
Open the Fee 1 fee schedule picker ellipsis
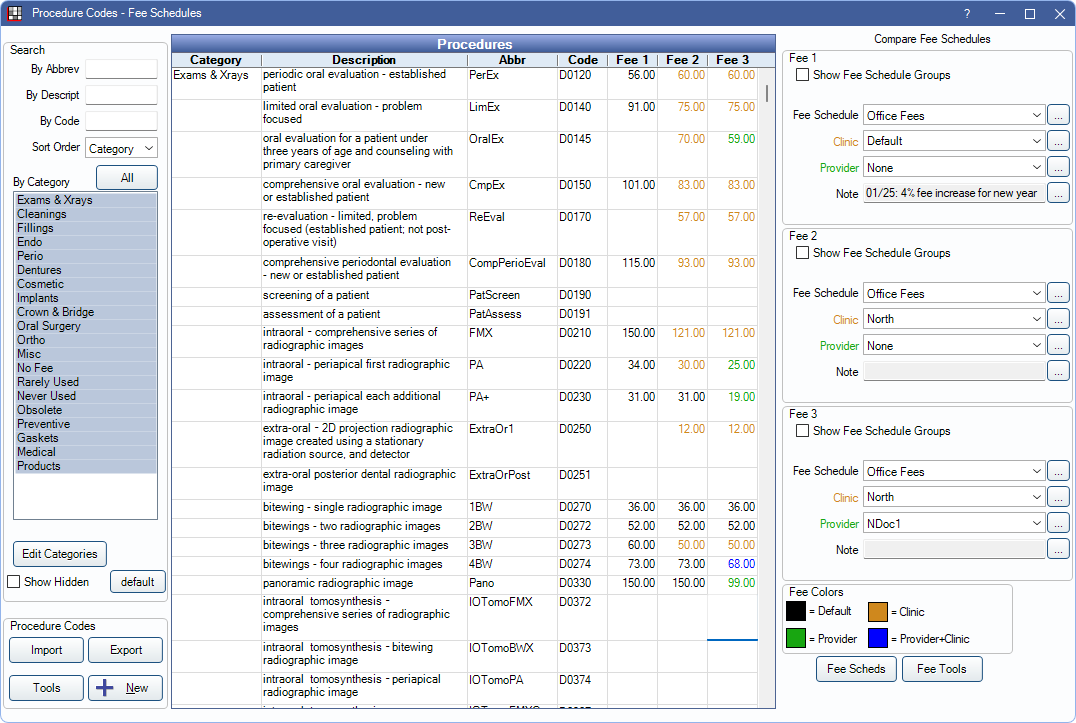[x=1058, y=114]
